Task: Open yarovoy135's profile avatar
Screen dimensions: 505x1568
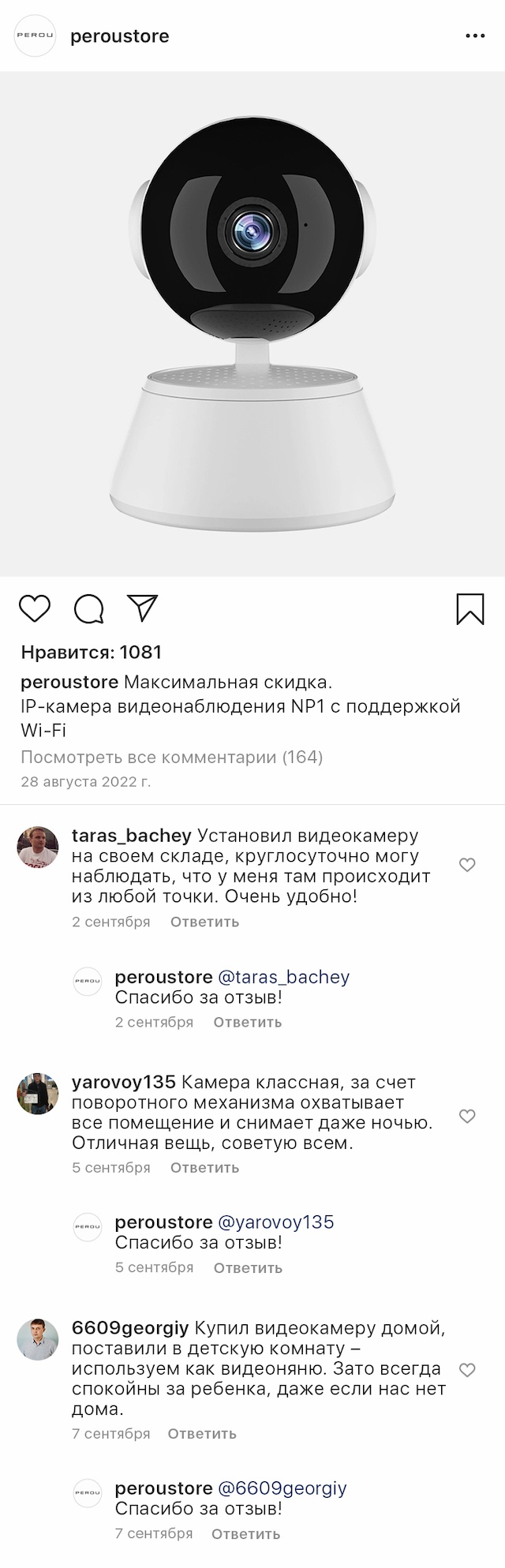Action: pyautogui.click(x=38, y=1093)
